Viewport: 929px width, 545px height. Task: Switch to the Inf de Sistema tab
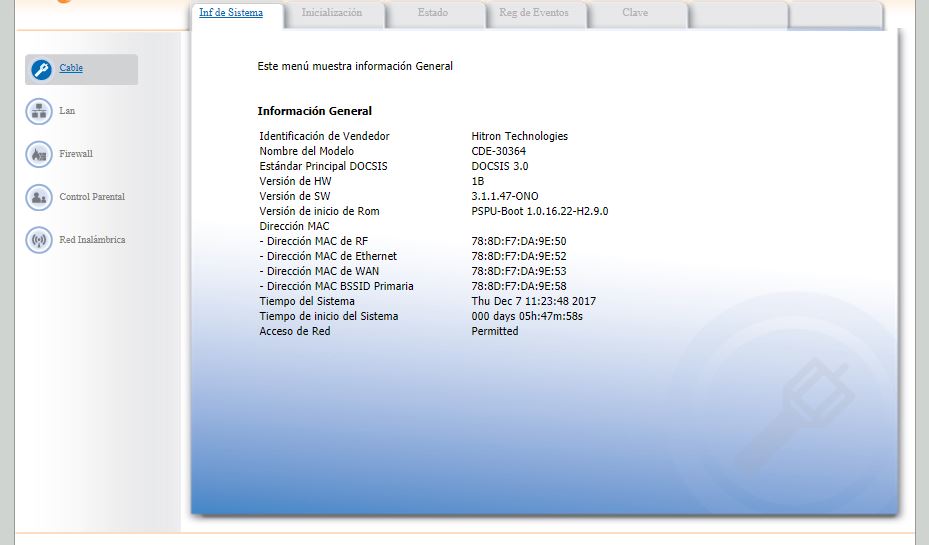(231, 13)
